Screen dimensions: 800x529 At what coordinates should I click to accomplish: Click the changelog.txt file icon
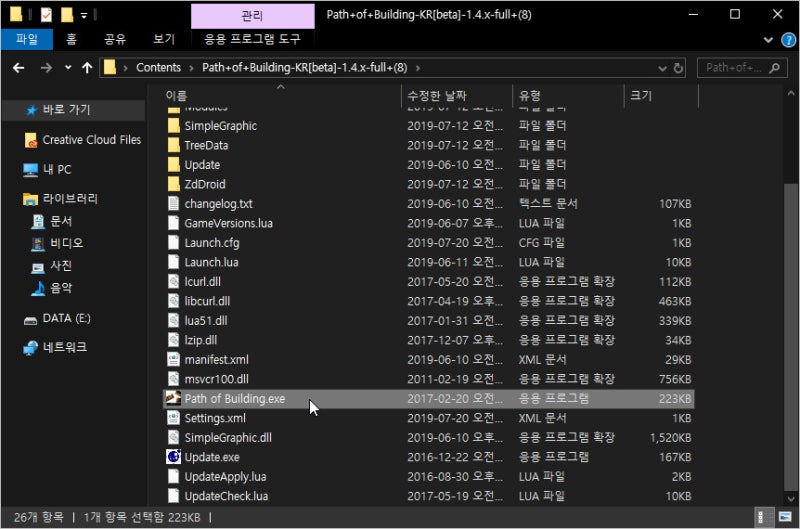tap(173, 204)
